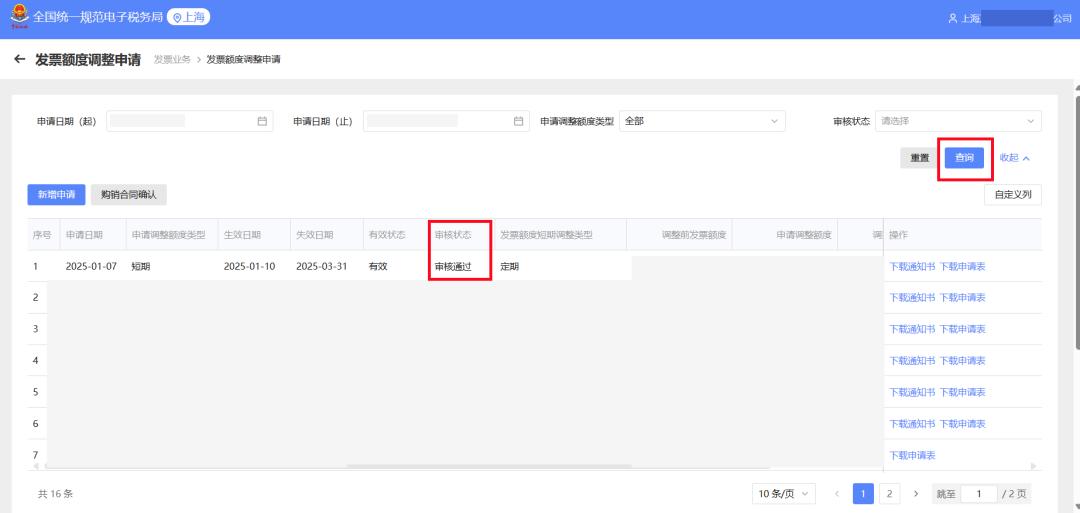Expand the 申请调整额度类型 dropdown

tap(702, 121)
